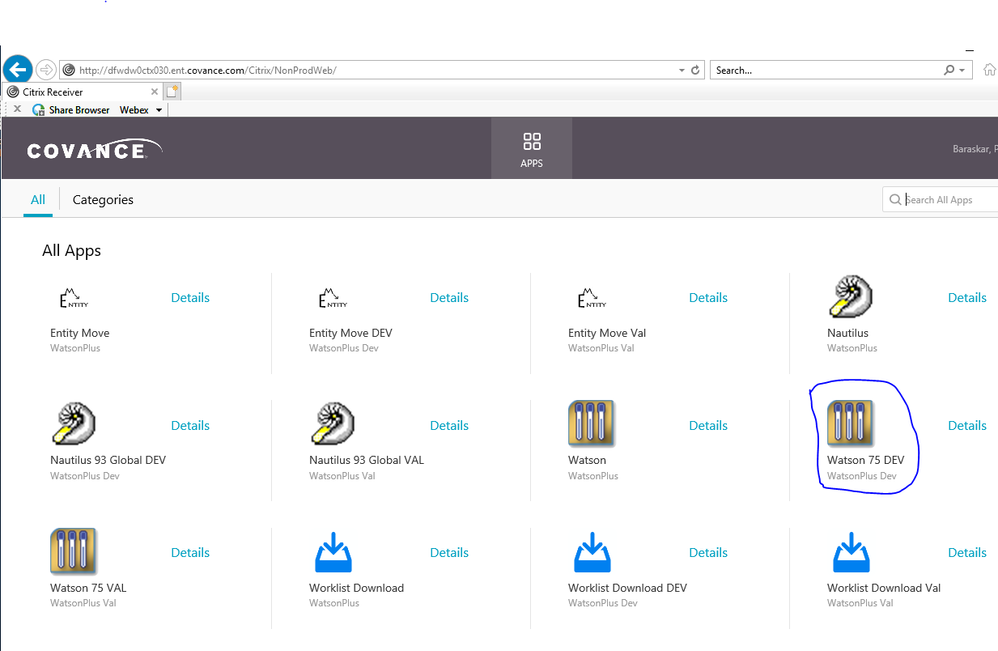Open the circled Watson 75 DEV icon
This screenshot has width=998, height=651.
pyautogui.click(x=850, y=424)
